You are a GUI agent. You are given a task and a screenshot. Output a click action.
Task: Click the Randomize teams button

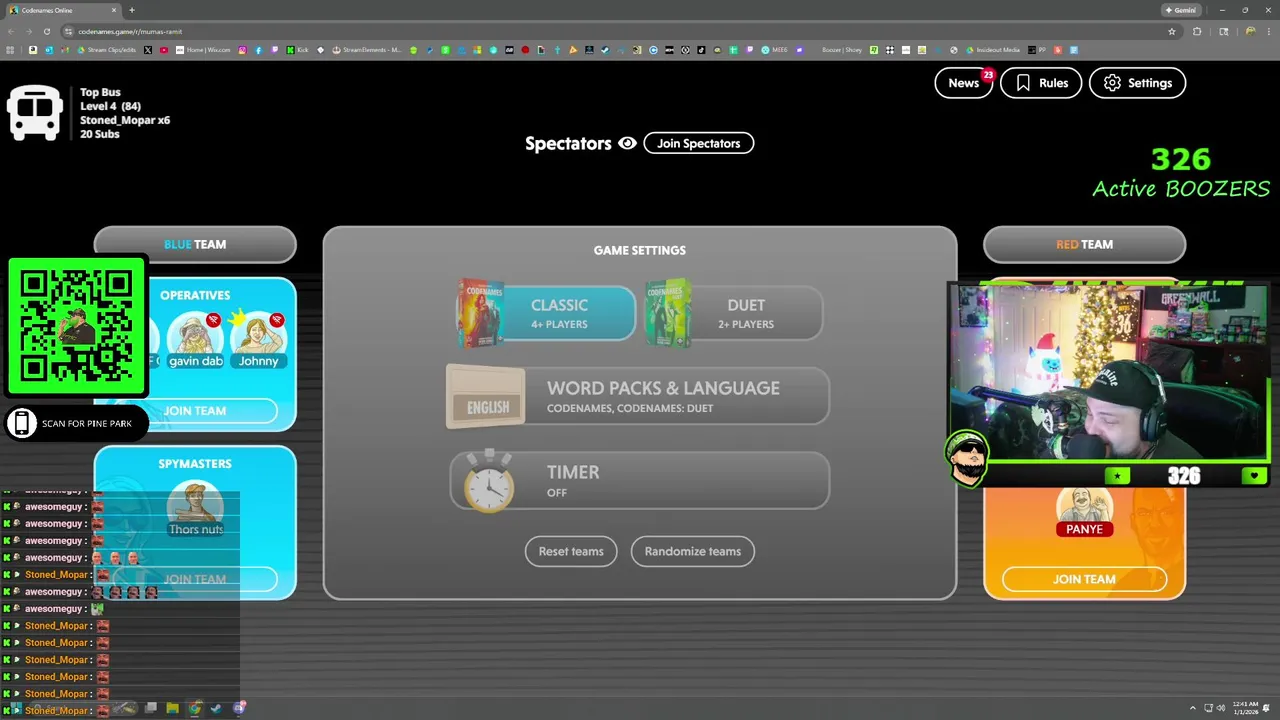tap(692, 551)
